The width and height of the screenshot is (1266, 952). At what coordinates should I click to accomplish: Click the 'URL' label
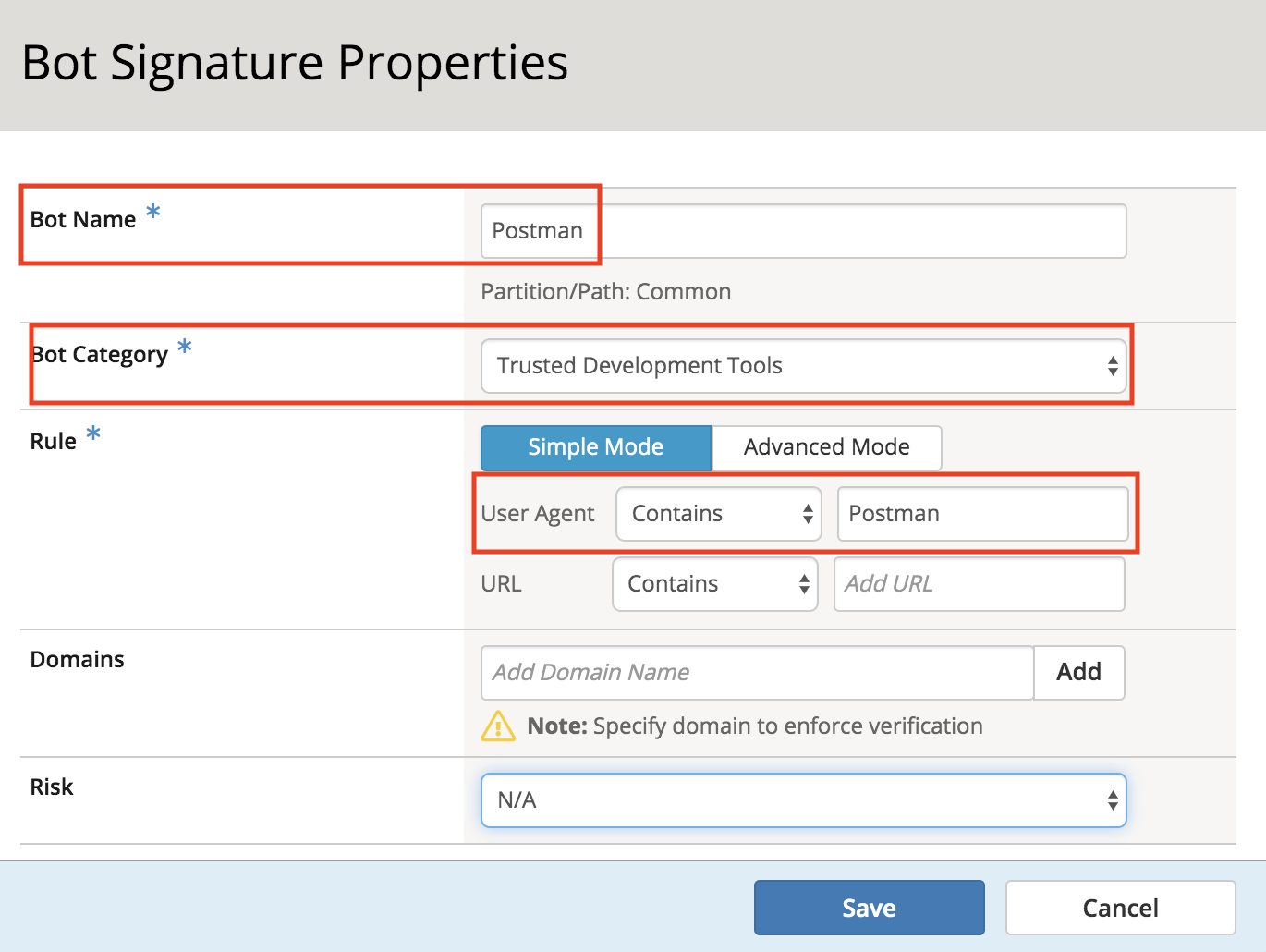click(502, 584)
